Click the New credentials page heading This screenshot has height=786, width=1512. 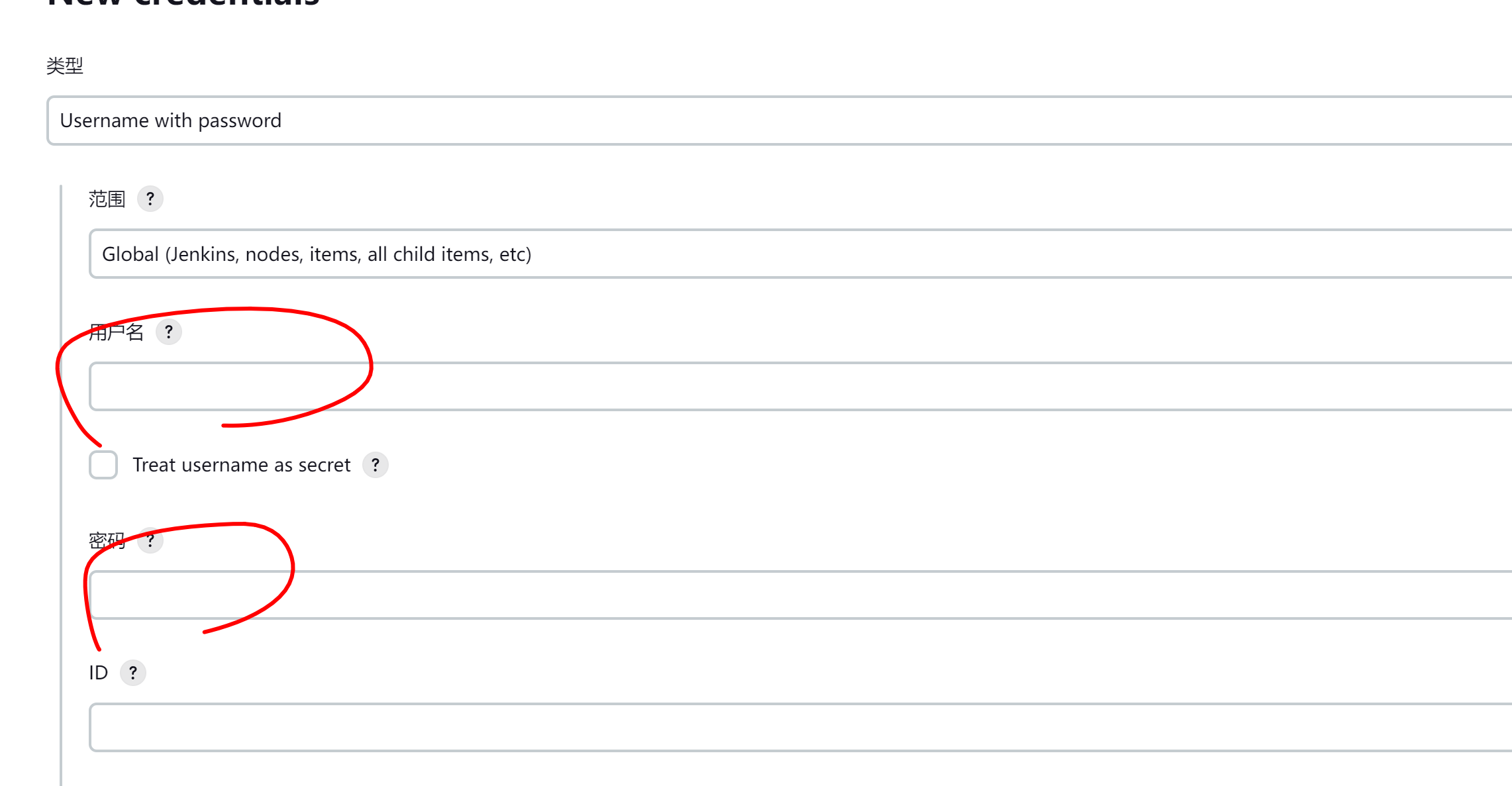pyautogui.click(x=183, y=3)
